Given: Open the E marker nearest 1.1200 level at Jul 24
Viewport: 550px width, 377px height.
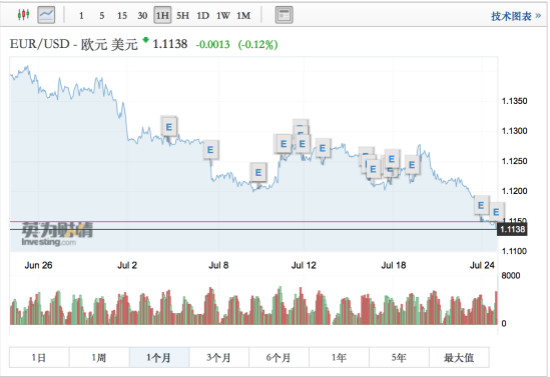Looking at the screenshot, I should coord(481,205).
